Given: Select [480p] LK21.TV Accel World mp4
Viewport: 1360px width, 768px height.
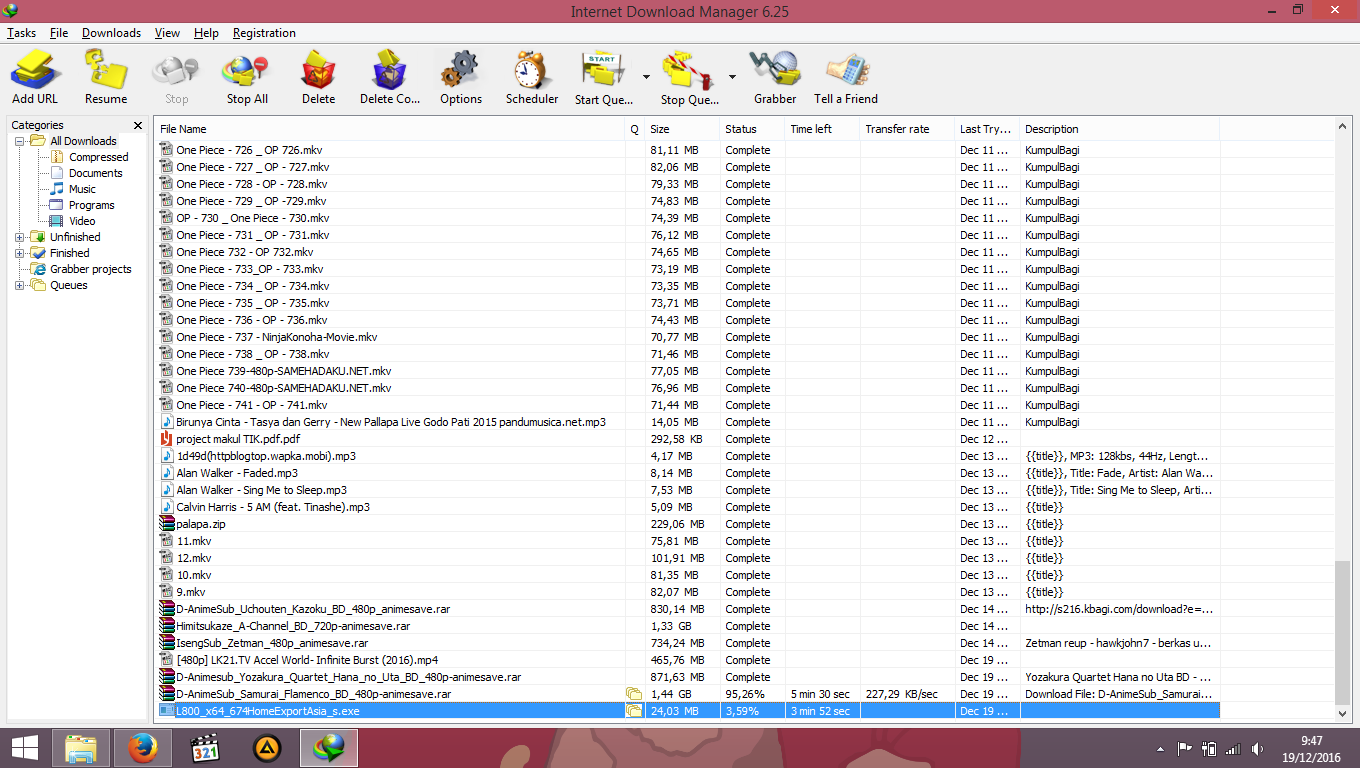Looking at the screenshot, I should [307, 660].
